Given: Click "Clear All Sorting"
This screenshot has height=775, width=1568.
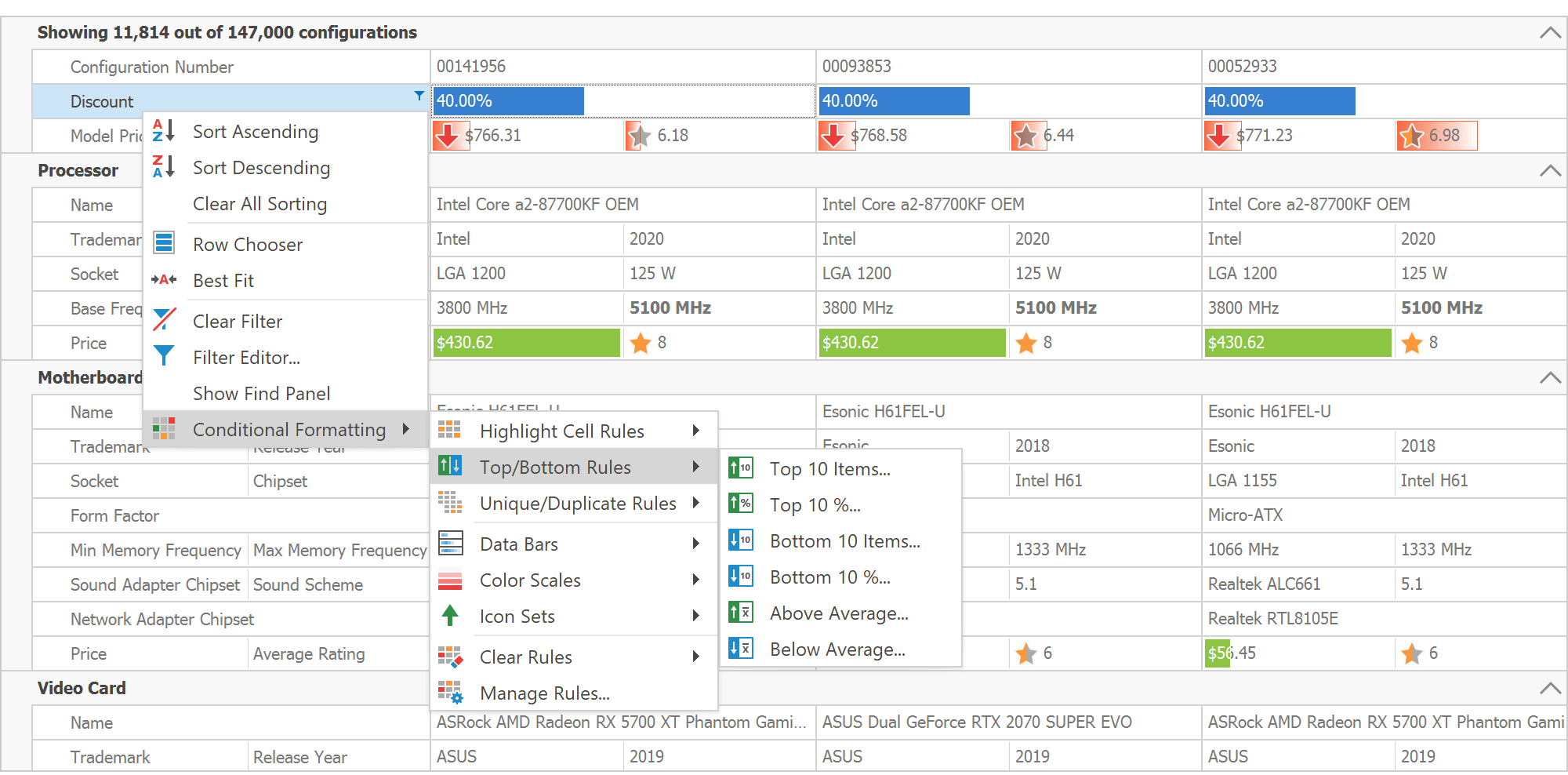Looking at the screenshot, I should pyautogui.click(x=259, y=203).
